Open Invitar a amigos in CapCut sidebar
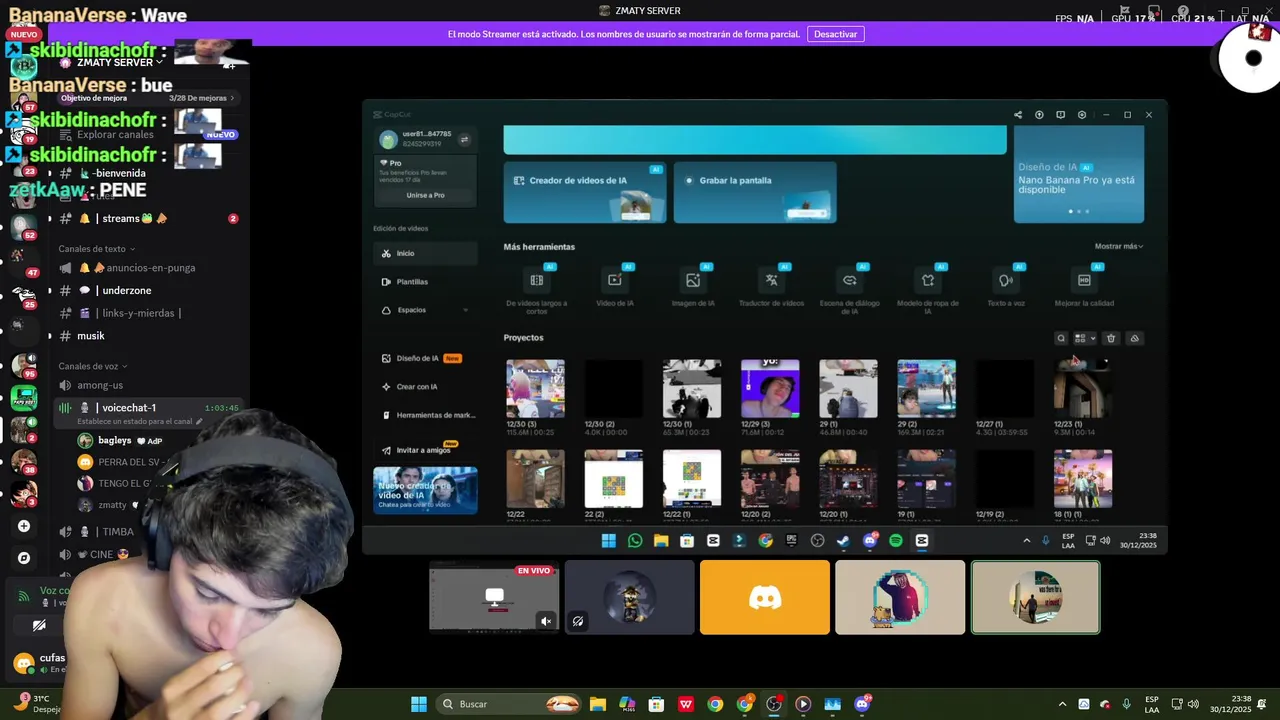This screenshot has height=720, width=1280. pyautogui.click(x=425, y=449)
